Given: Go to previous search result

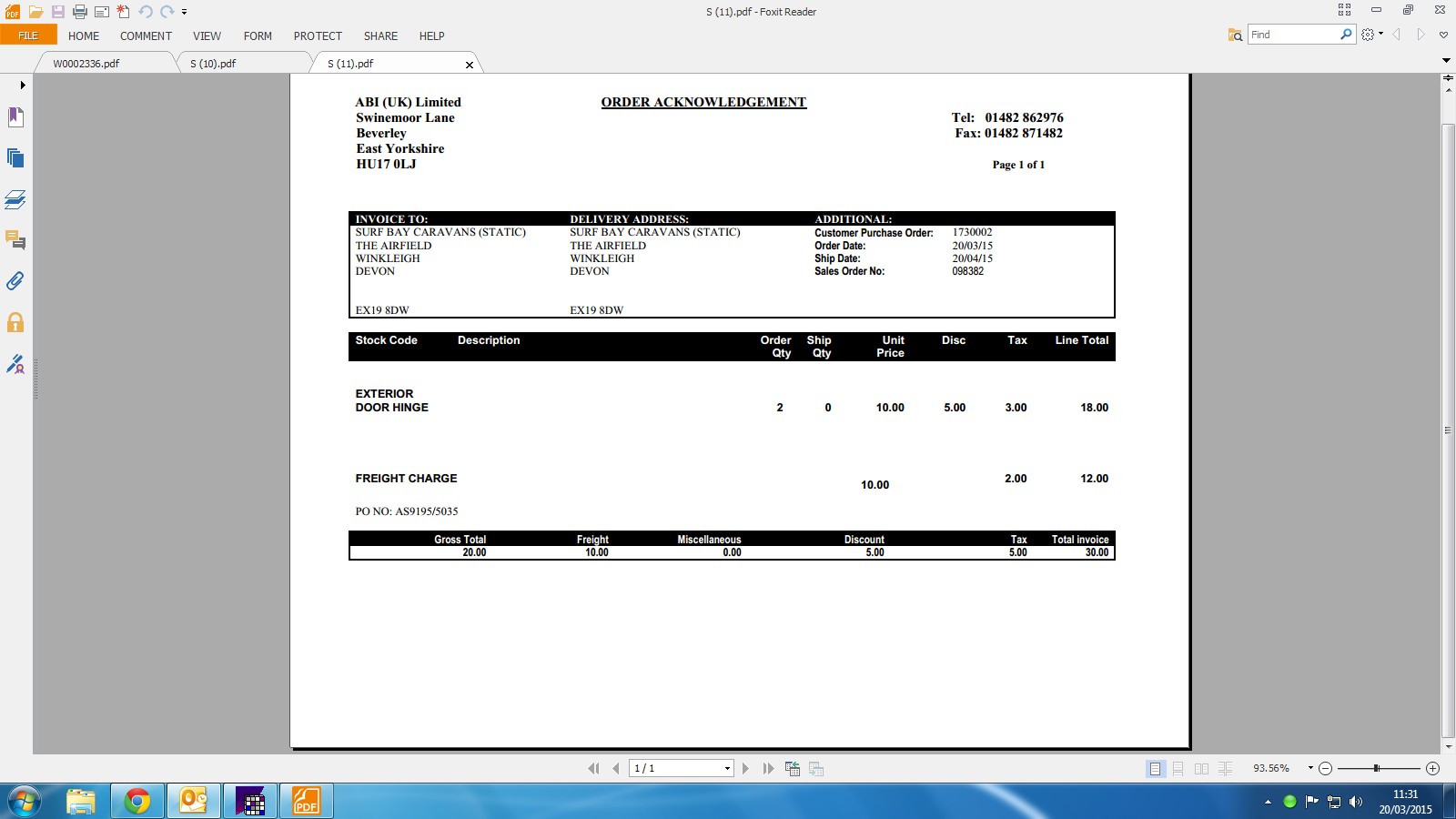Looking at the screenshot, I should pos(1397,35).
